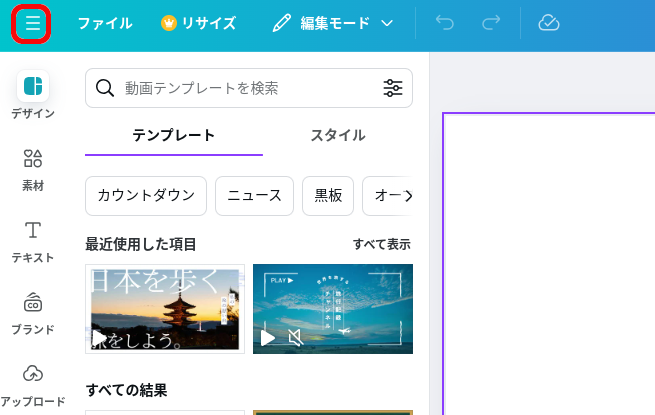This screenshot has height=415, width=655.
Task: Open the デザイン sidebar panel
Action: point(33,94)
